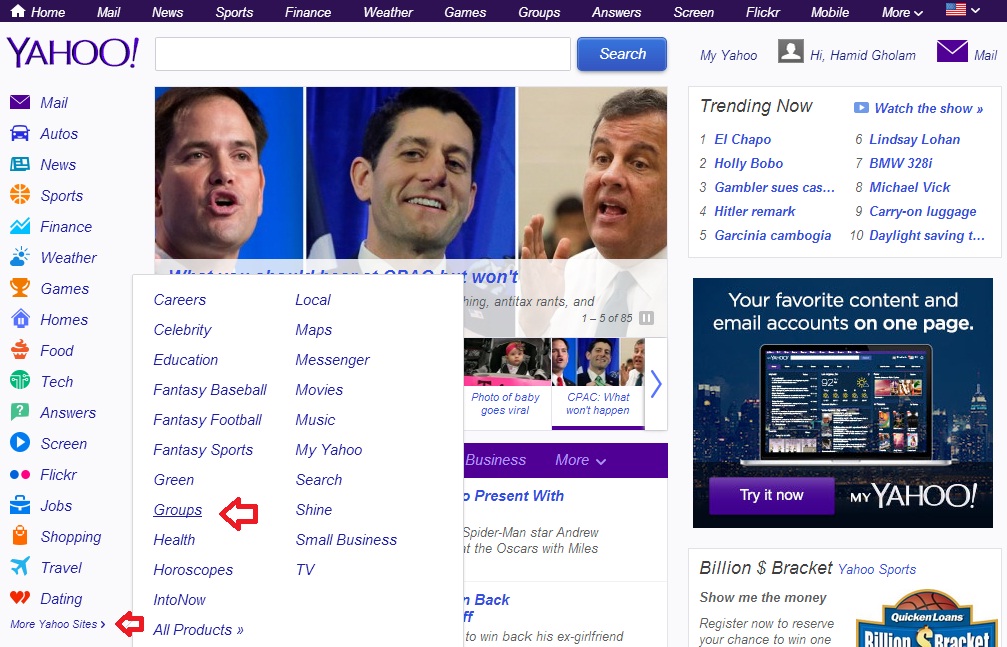This screenshot has height=647, width=1007.
Task: Choose the Sports basketball icon
Action: [x=20, y=194]
